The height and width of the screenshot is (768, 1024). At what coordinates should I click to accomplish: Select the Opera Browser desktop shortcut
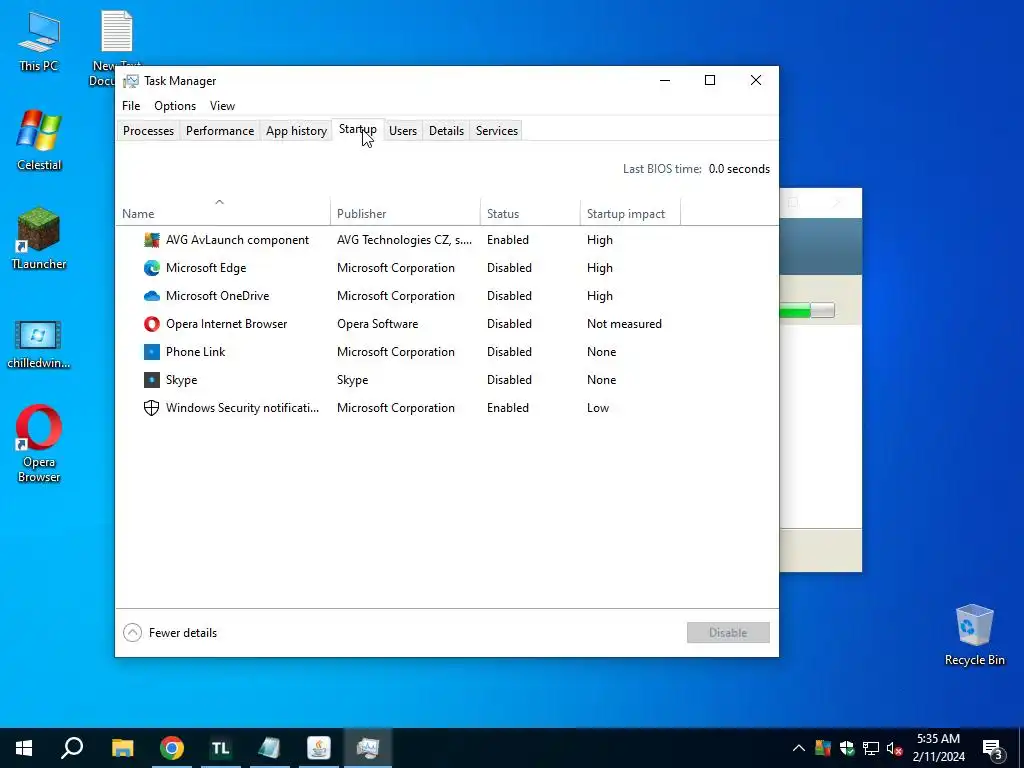click(39, 443)
